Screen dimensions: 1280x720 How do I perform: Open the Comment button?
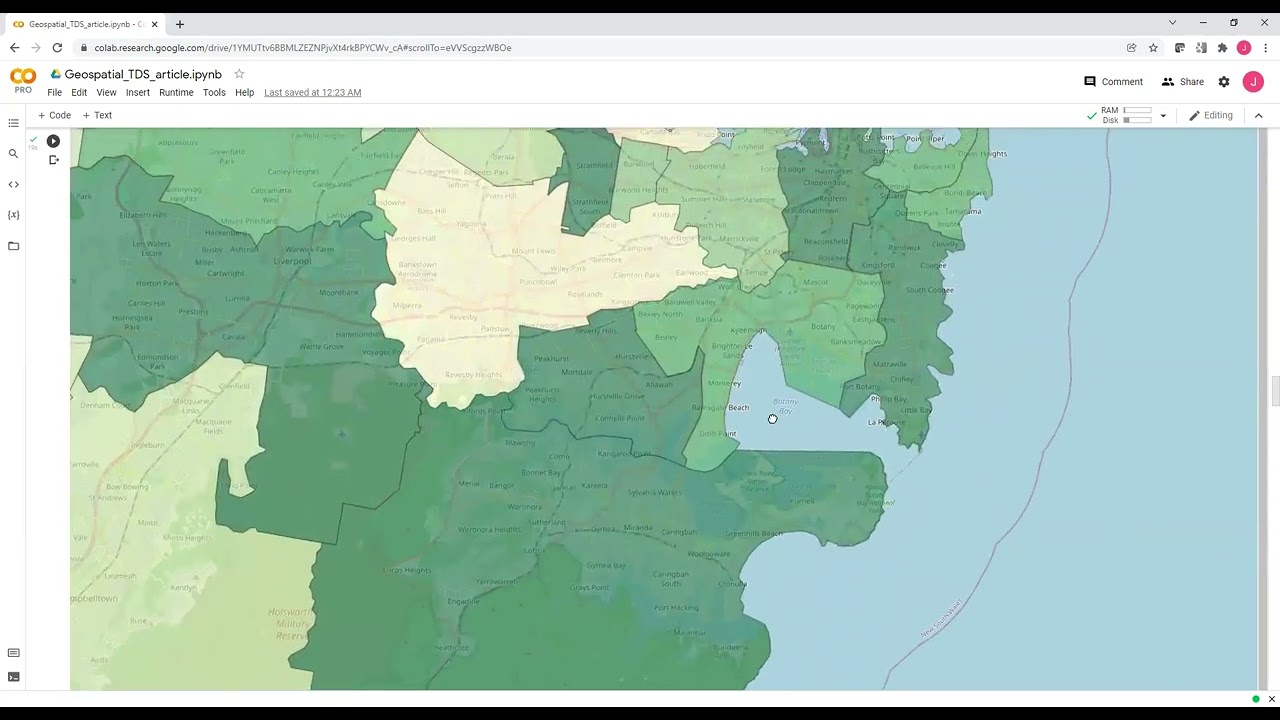pos(1113,82)
